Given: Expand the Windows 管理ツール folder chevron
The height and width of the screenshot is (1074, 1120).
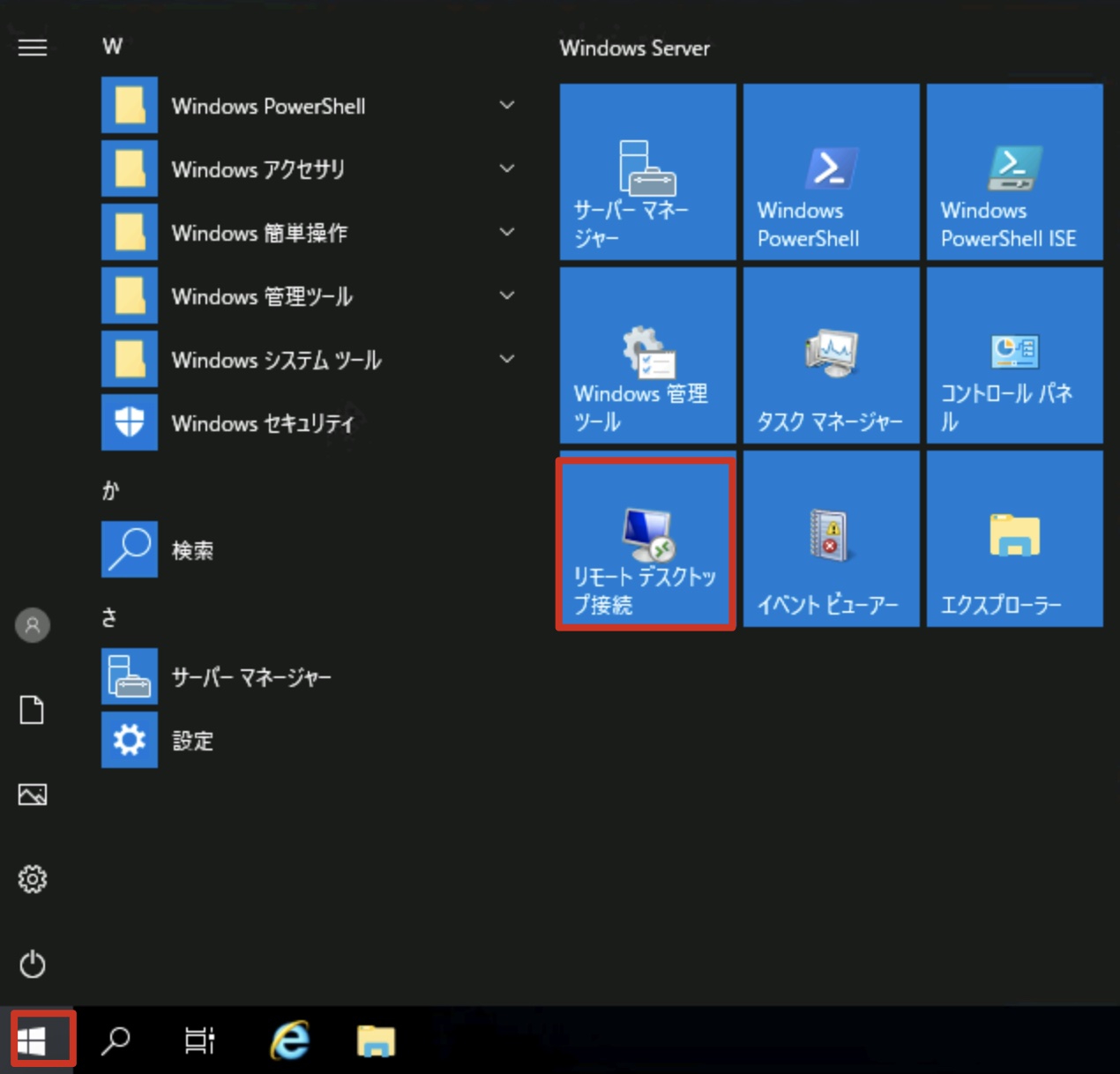Looking at the screenshot, I should click(507, 295).
